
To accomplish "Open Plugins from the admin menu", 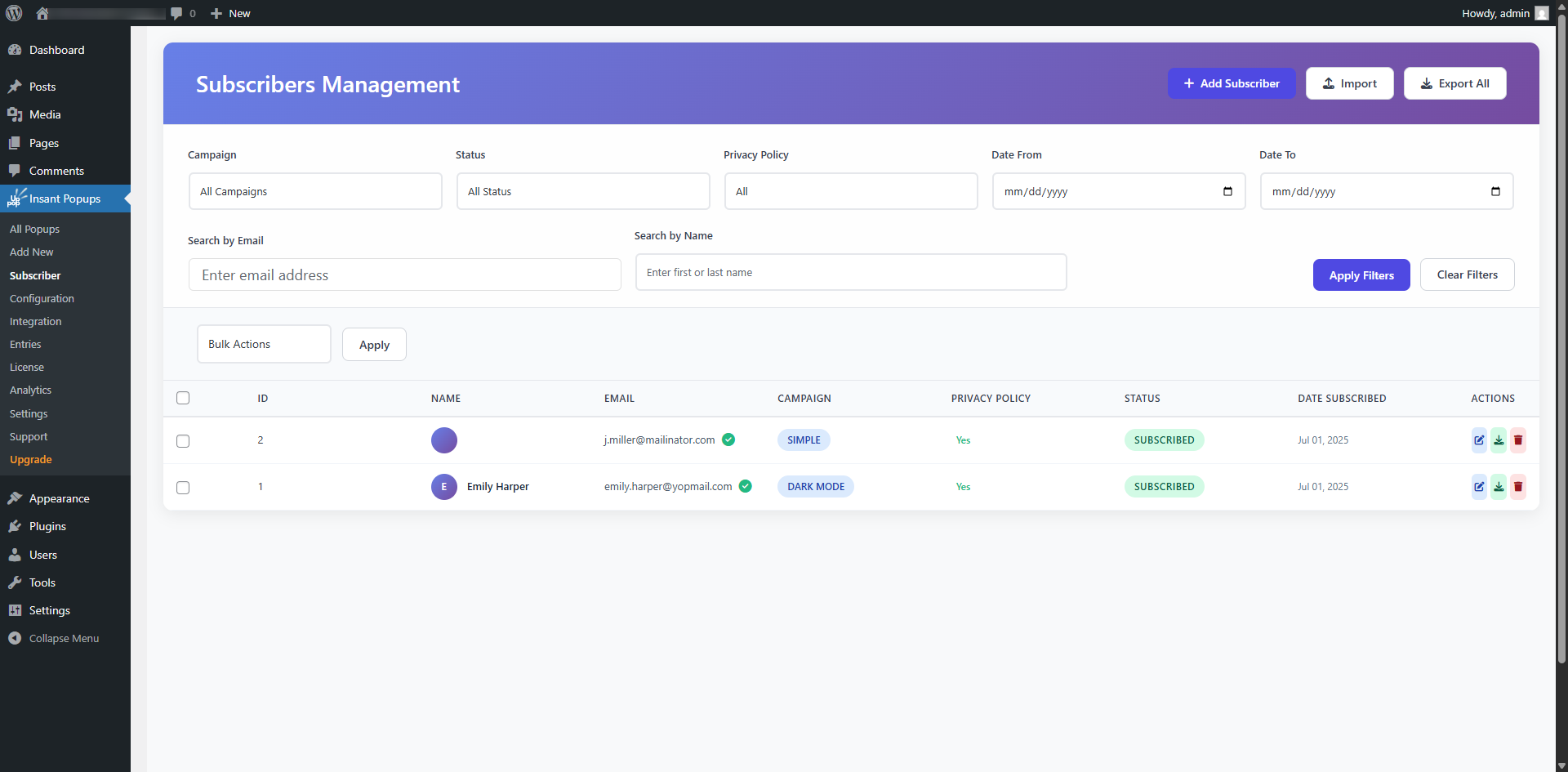I will pos(47,527).
